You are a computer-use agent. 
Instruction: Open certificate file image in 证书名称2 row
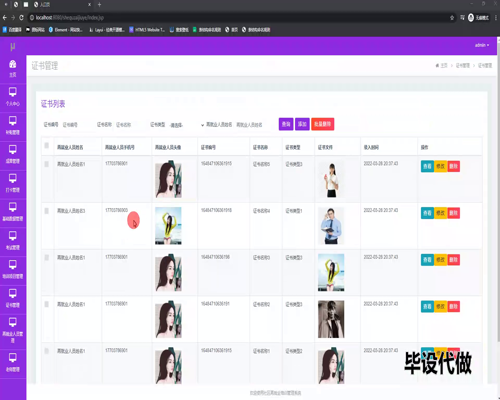(331, 319)
